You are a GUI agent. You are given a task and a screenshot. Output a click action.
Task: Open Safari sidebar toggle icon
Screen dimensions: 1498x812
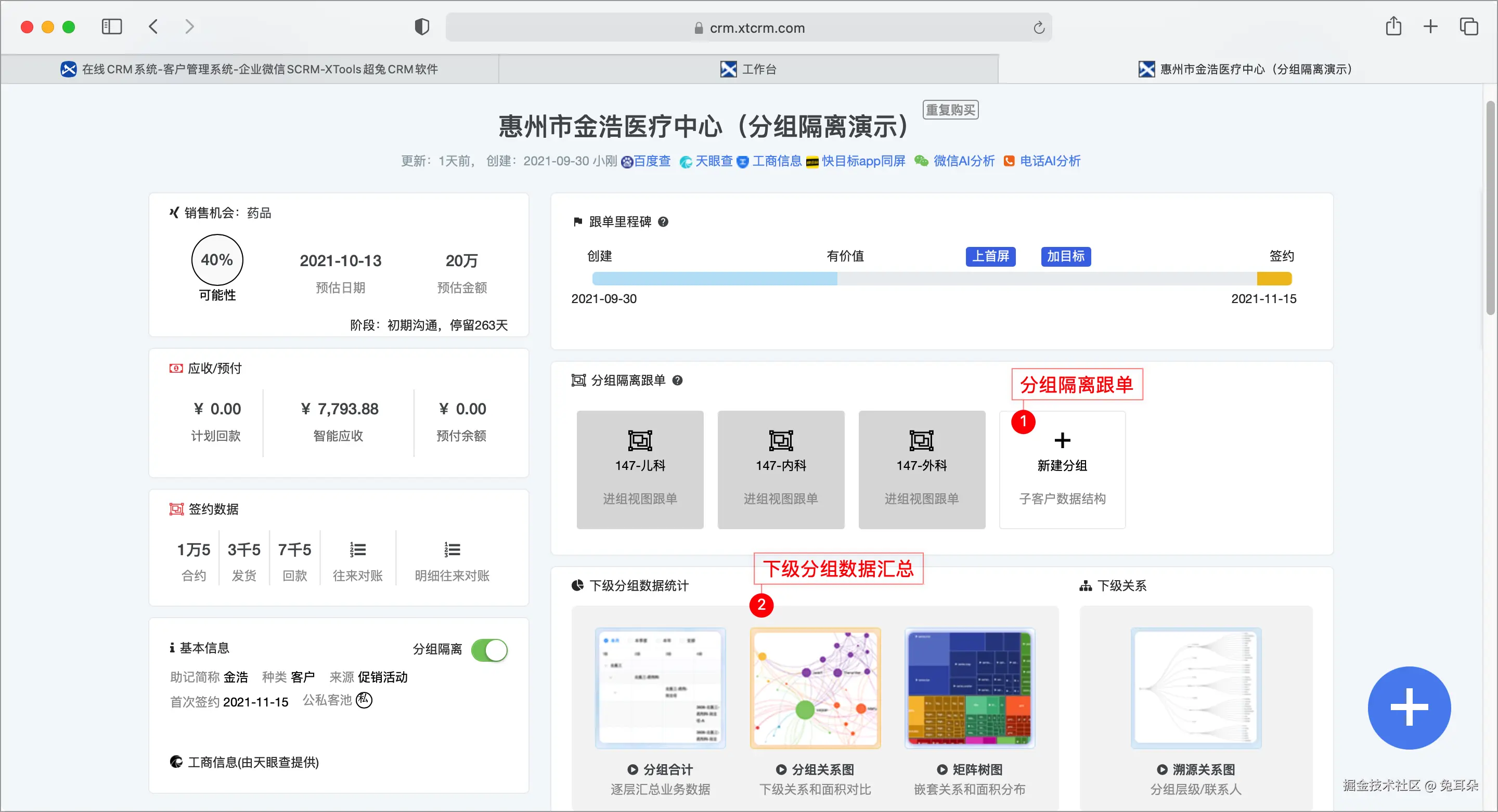pos(112,27)
